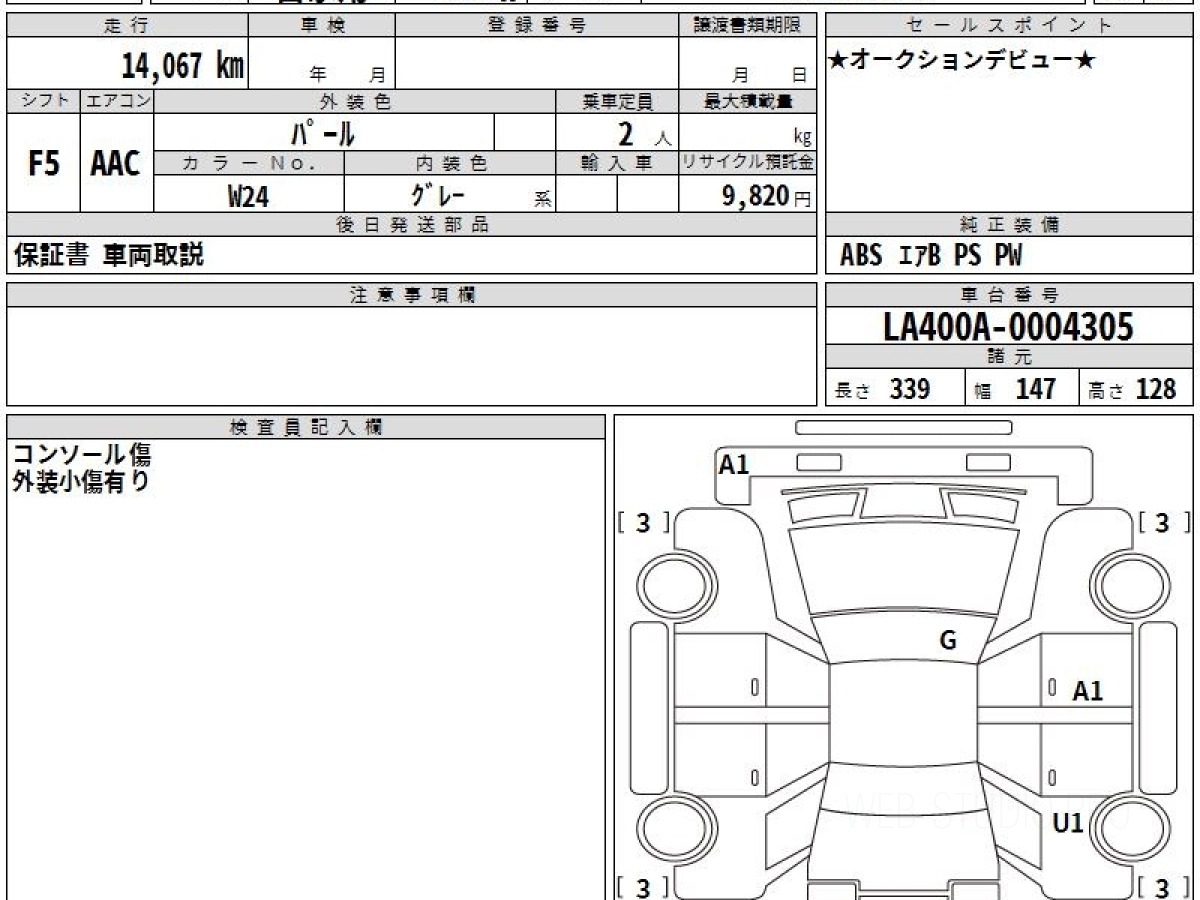Click the A1 mark beside the side door
The image size is (1200, 900).
click(1088, 691)
